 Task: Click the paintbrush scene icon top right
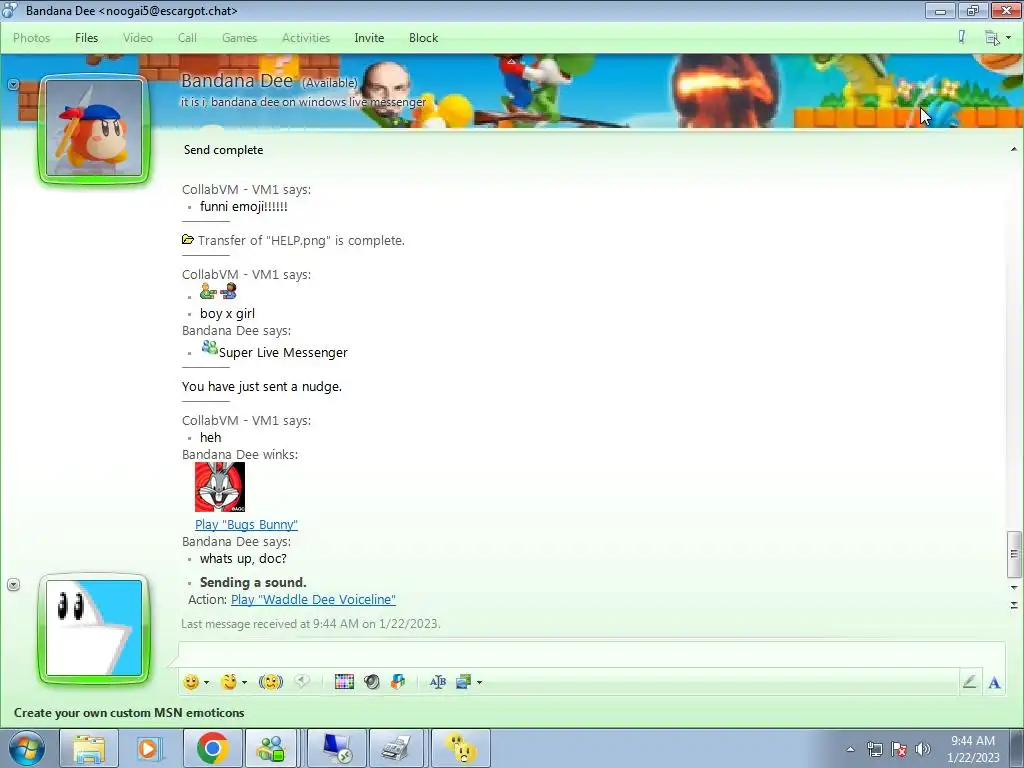pos(961,37)
